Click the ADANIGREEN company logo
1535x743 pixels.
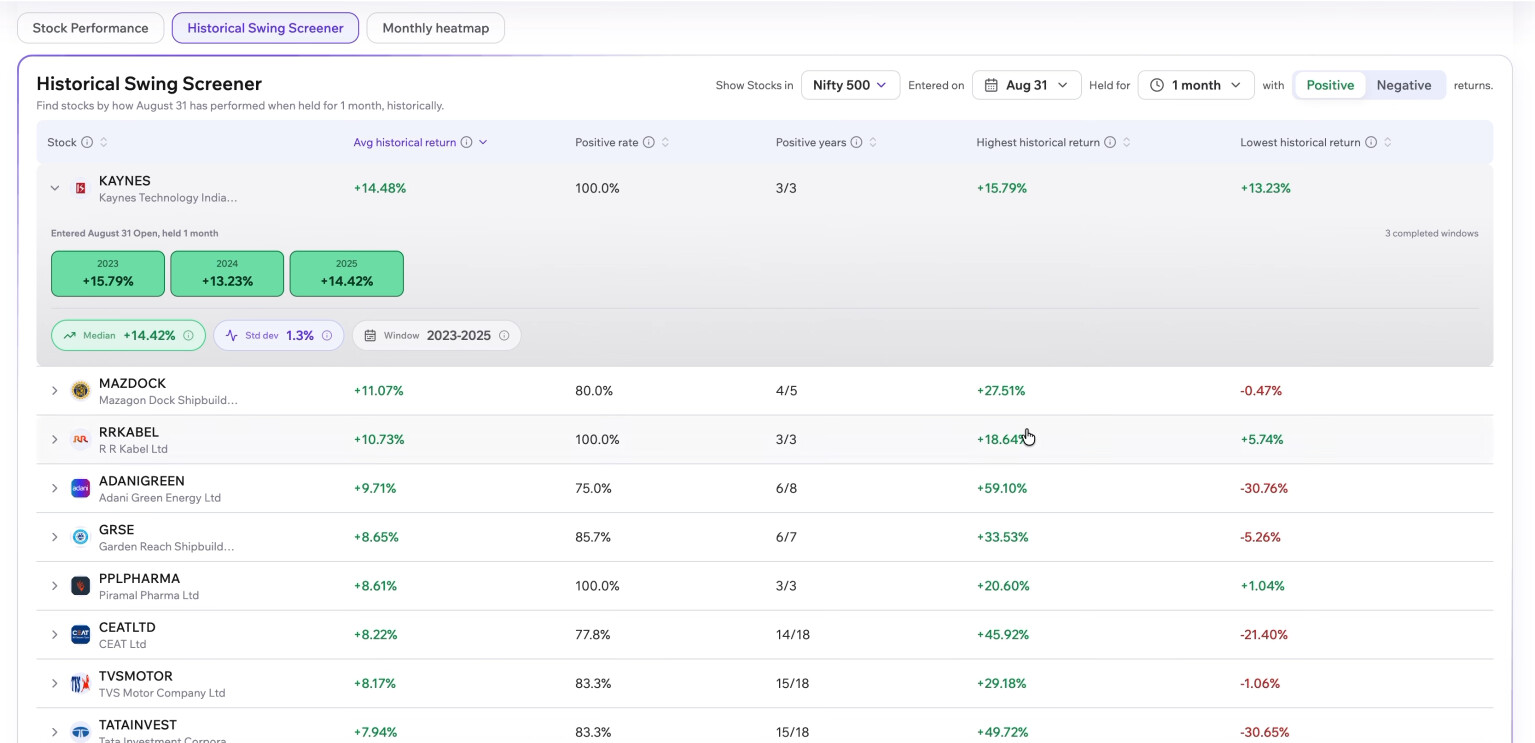tap(81, 488)
